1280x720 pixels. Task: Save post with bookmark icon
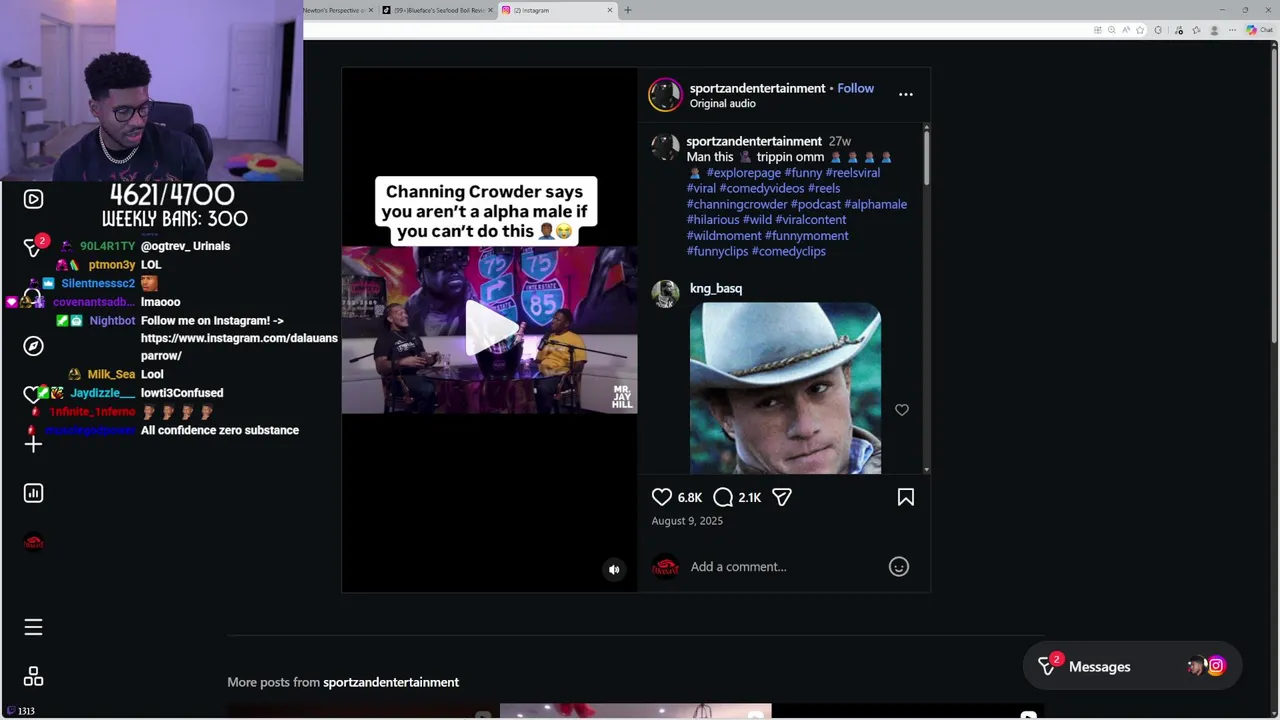(906, 497)
